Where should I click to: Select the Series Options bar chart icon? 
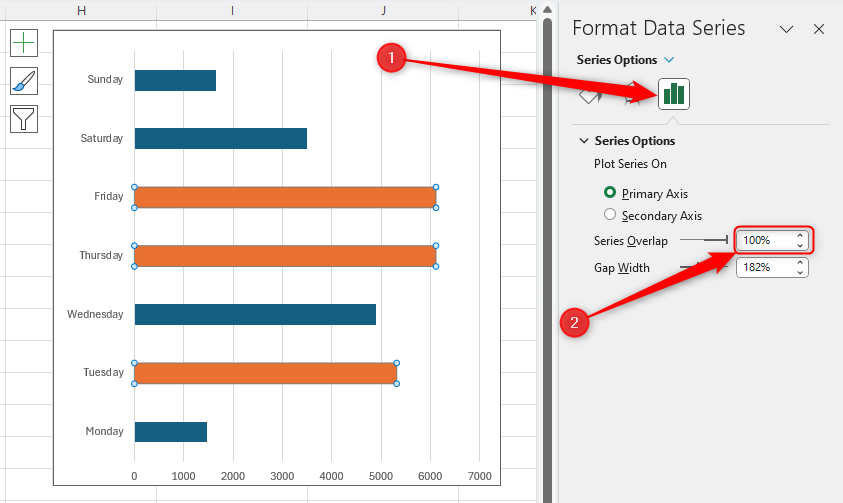[x=674, y=94]
